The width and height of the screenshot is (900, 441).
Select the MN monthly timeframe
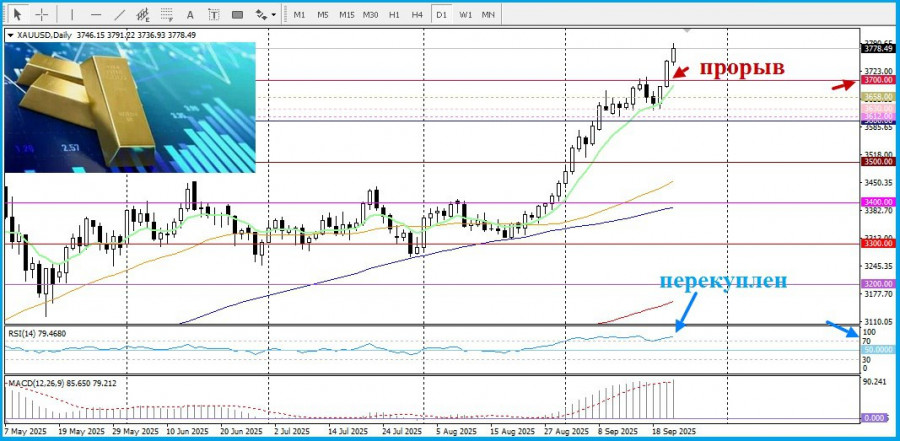(488, 14)
